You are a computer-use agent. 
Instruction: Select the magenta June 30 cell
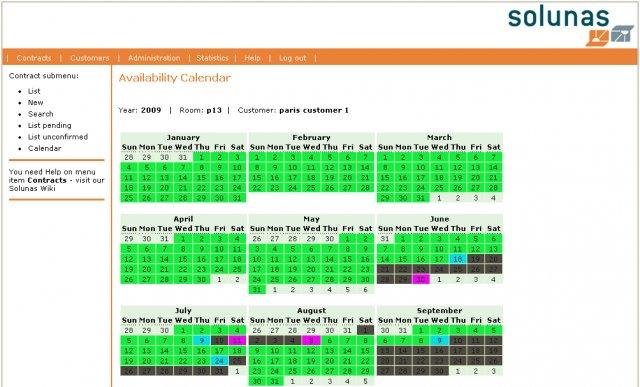421,279
